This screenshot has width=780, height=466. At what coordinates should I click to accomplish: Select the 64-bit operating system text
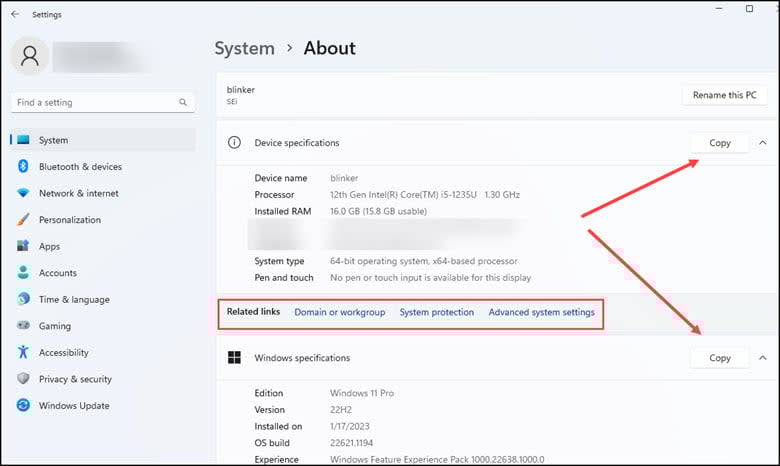tap(424, 261)
